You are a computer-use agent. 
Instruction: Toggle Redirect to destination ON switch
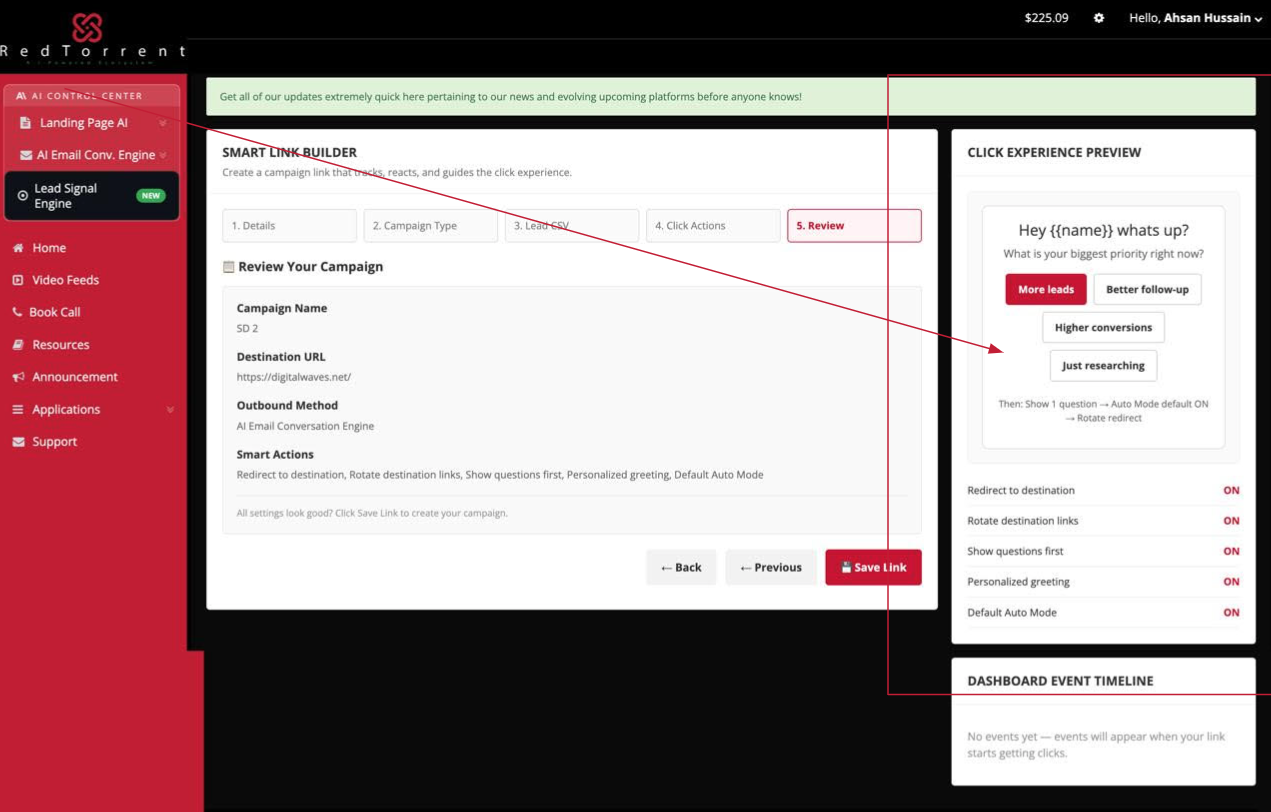point(1231,491)
